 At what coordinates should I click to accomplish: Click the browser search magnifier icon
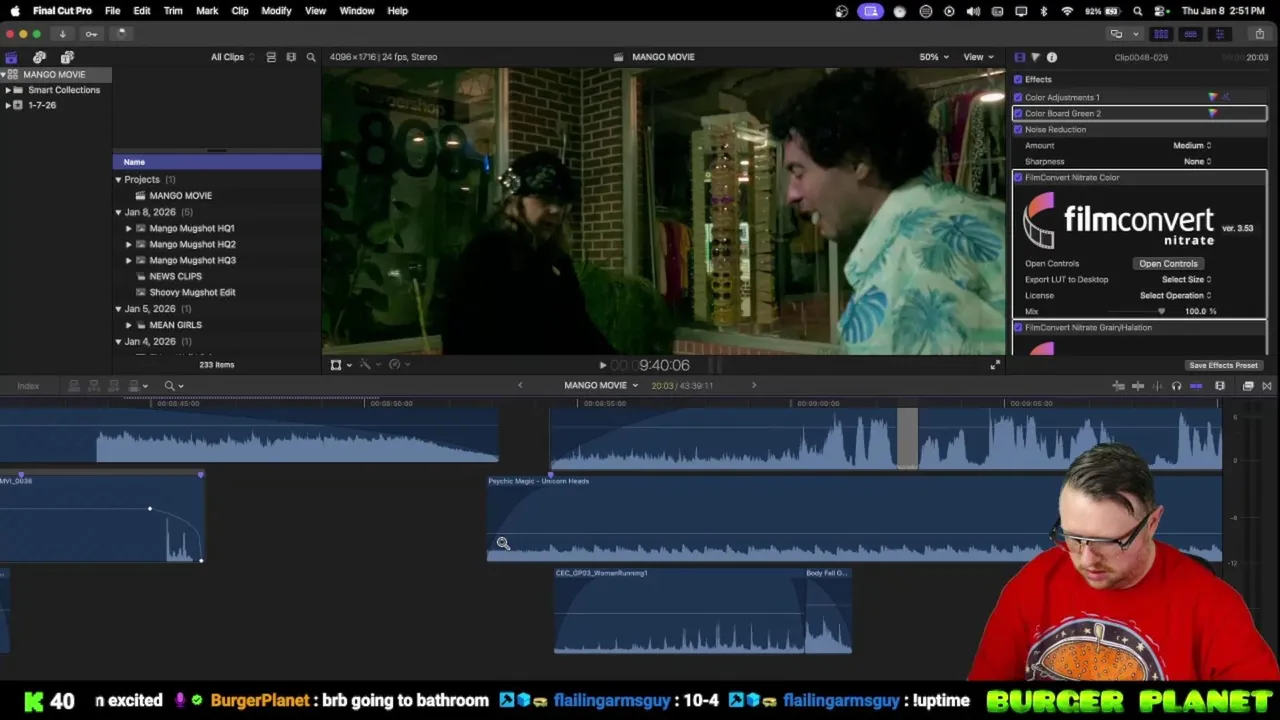click(311, 57)
